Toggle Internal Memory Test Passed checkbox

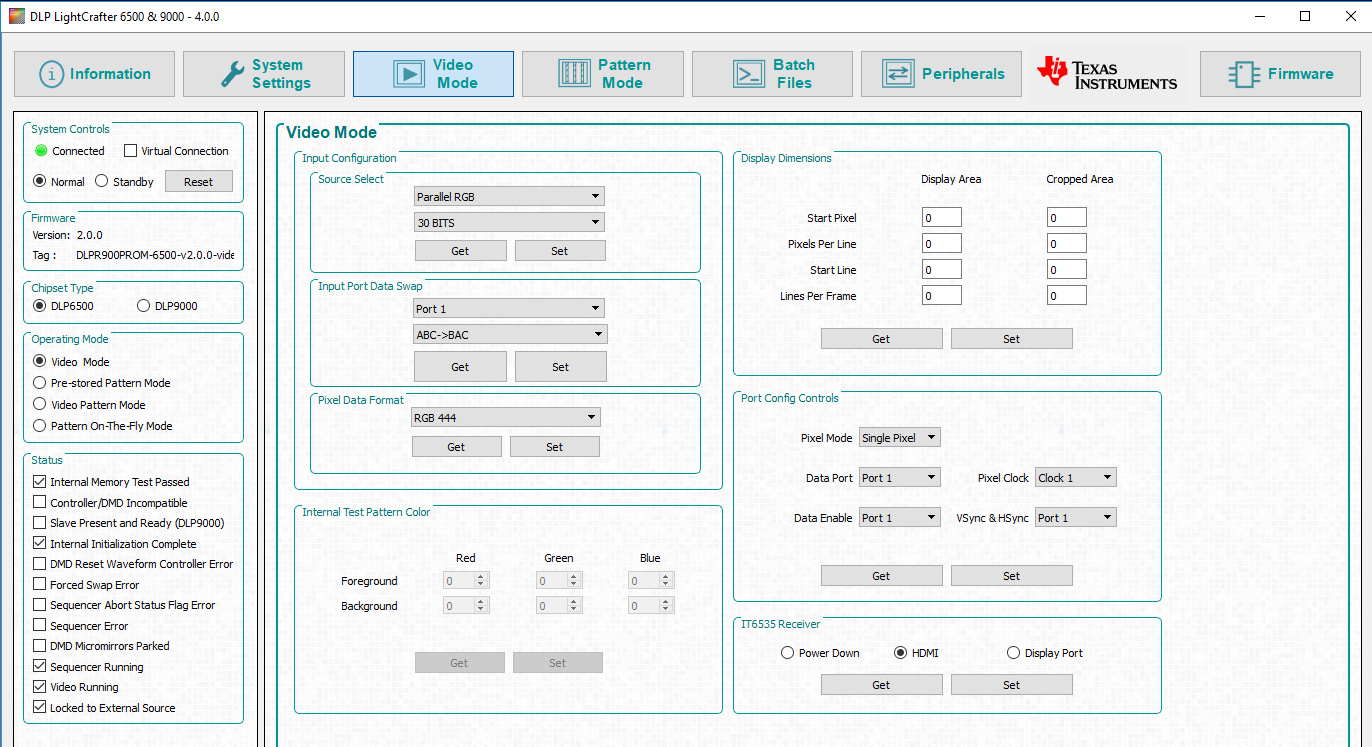pos(40,482)
